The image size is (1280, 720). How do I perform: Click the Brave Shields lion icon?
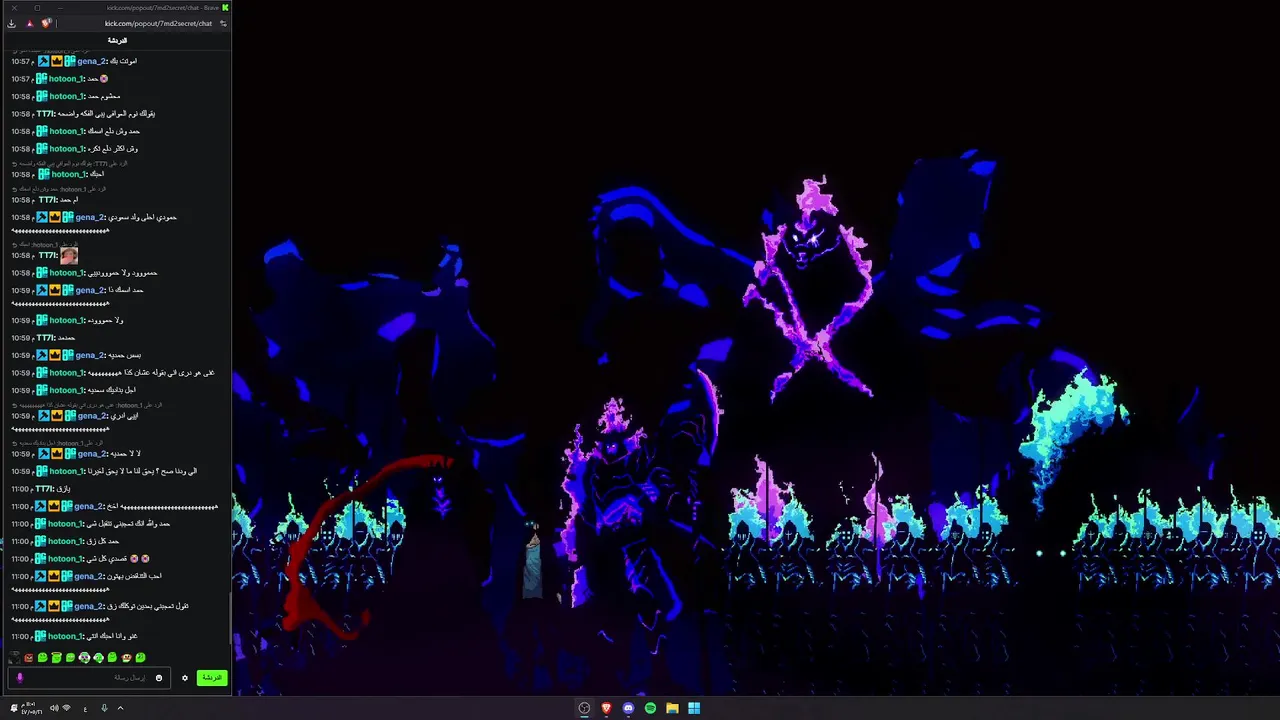pyautogui.click(x=46, y=23)
